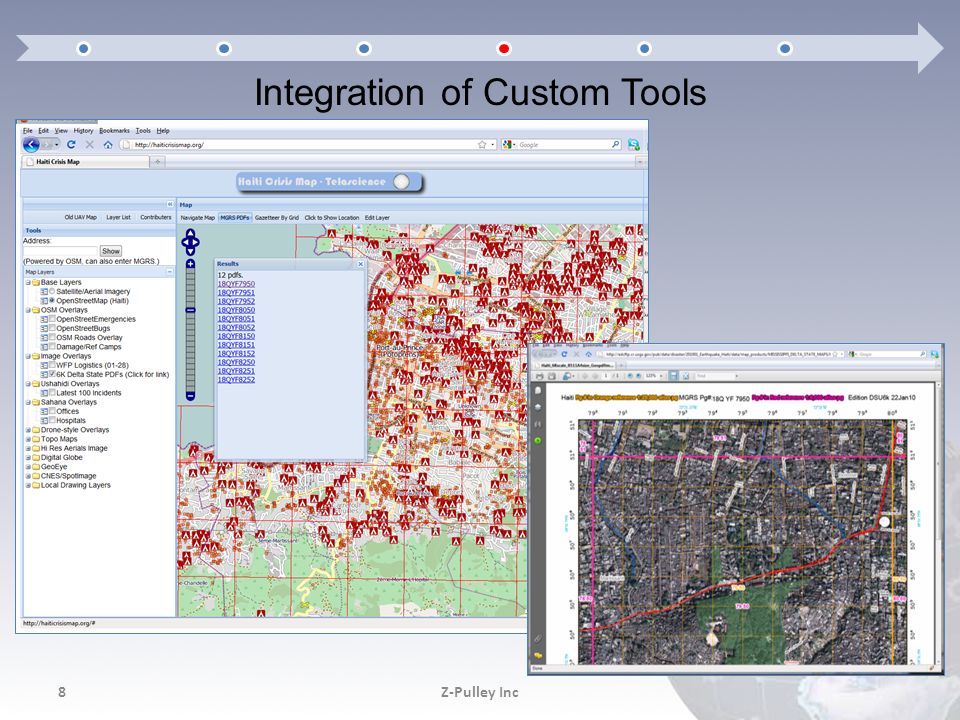This screenshot has width=960, height=720.
Task: Open pages panel icon in PDF sidebar
Action: [x=538, y=391]
